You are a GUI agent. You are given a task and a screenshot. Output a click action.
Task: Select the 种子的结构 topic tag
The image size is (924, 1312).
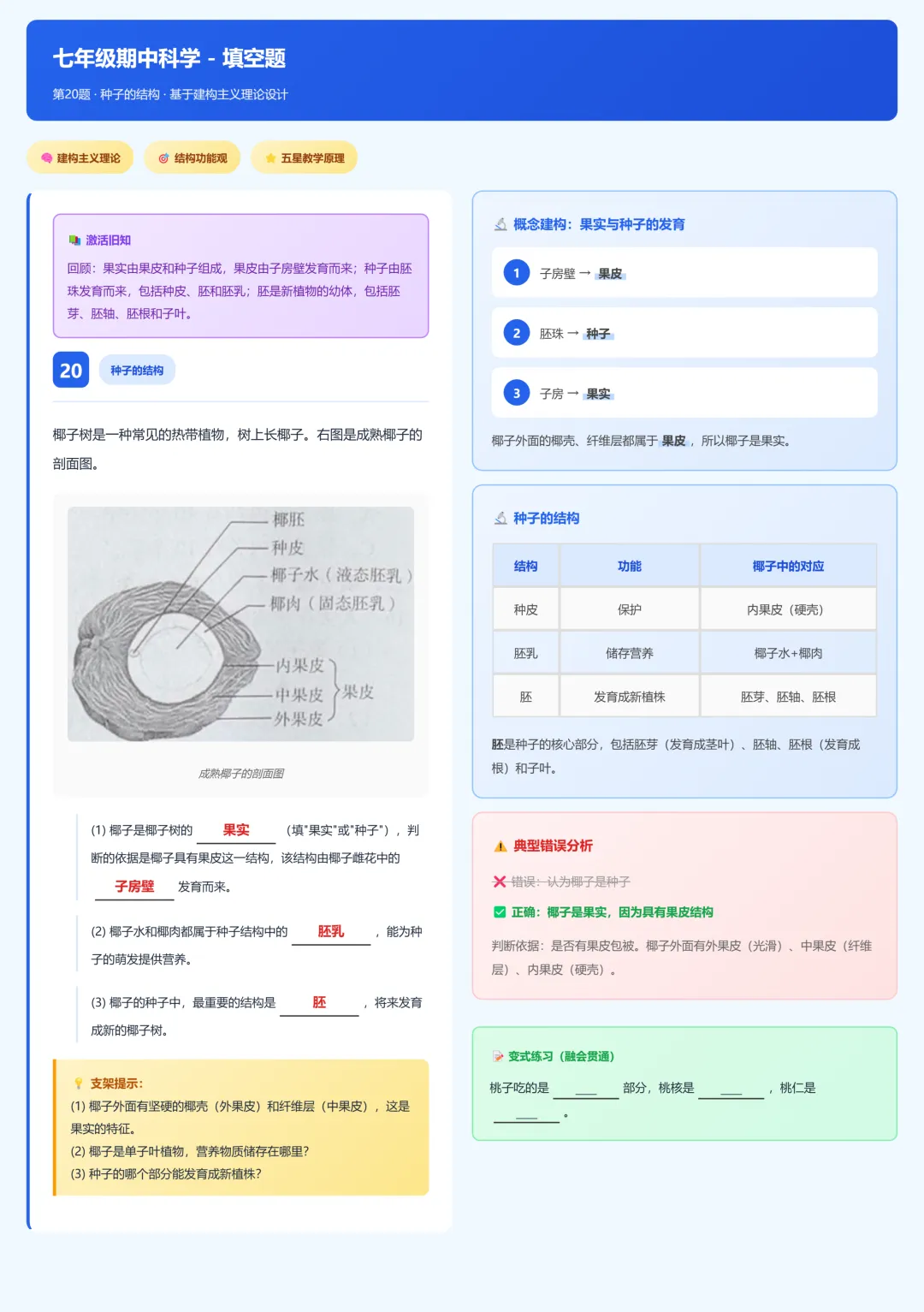pos(137,370)
